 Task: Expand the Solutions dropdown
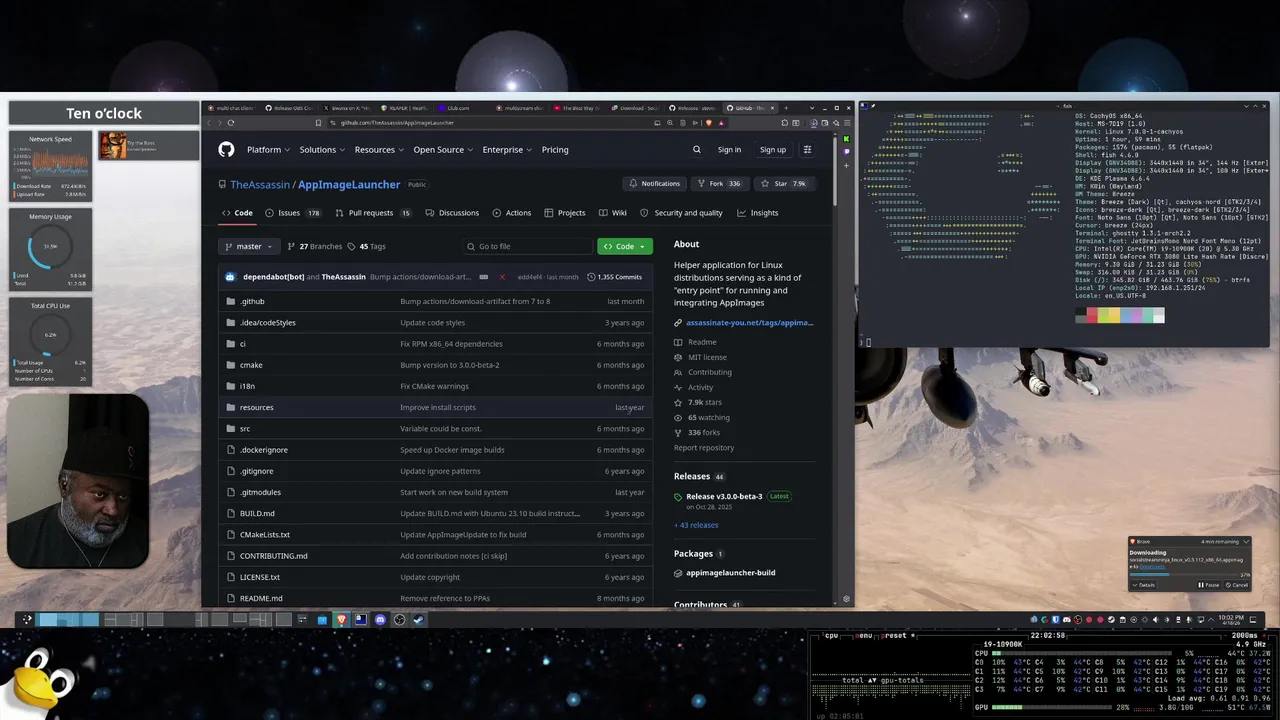(322, 149)
